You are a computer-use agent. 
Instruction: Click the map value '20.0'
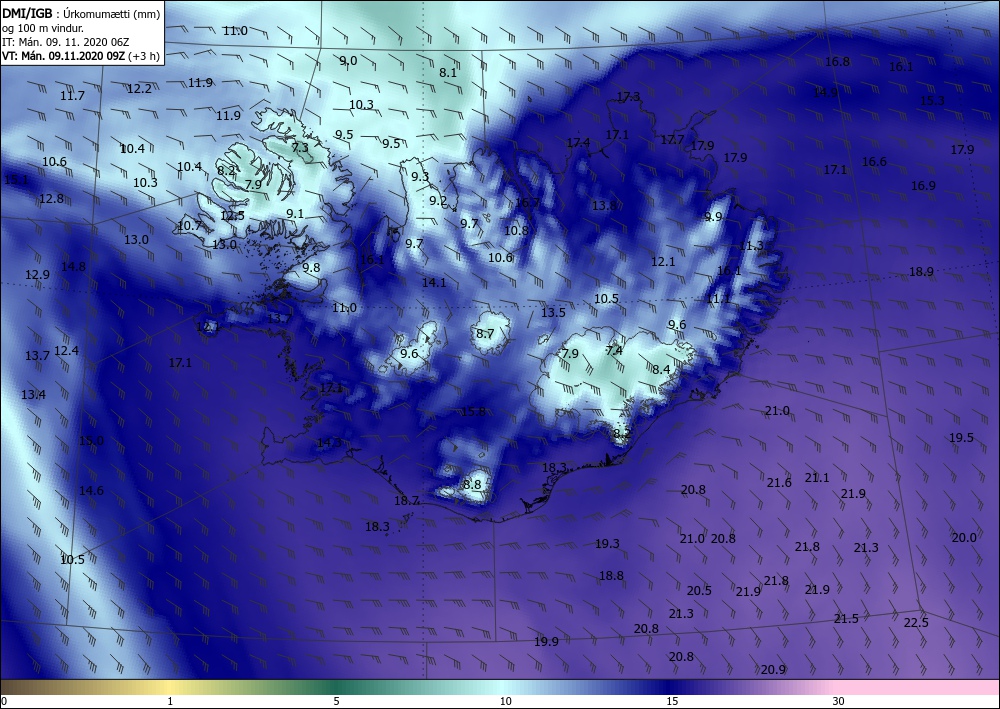(x=964, y=537)
